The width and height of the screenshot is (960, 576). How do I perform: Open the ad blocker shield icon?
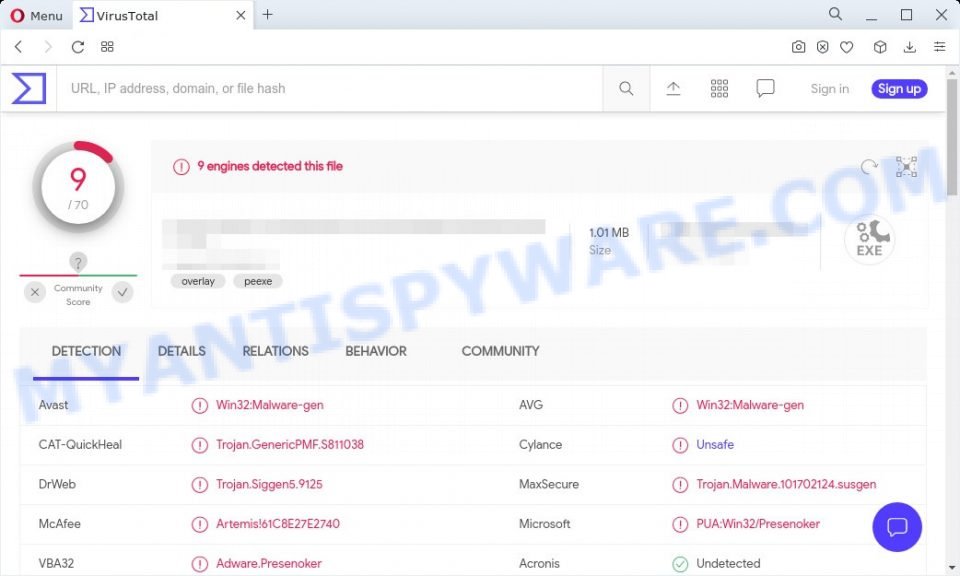point(822,47)
